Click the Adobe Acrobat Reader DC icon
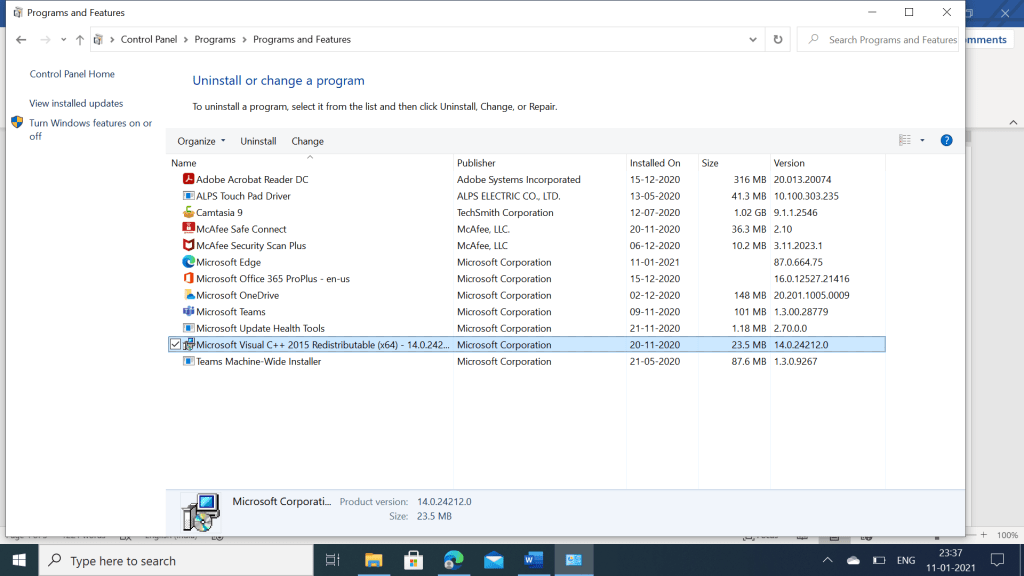The height and width of the screenshot is (576, 1024). [x=188, y=179]
